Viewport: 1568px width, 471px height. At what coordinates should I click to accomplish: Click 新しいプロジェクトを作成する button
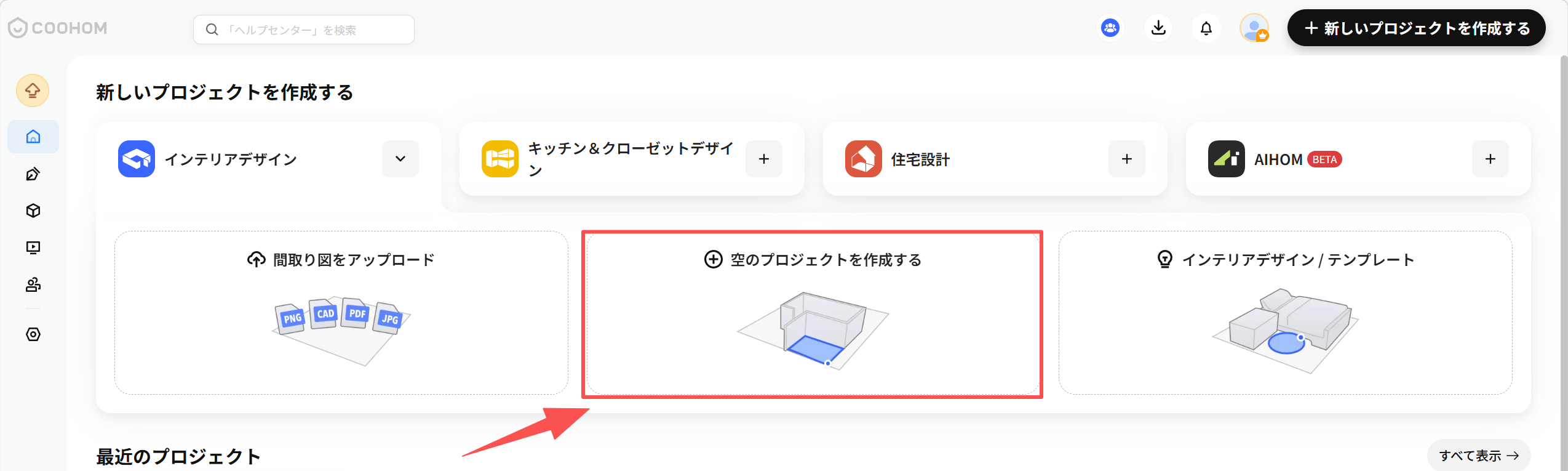pyautogui.click(x=1417, y=28)
